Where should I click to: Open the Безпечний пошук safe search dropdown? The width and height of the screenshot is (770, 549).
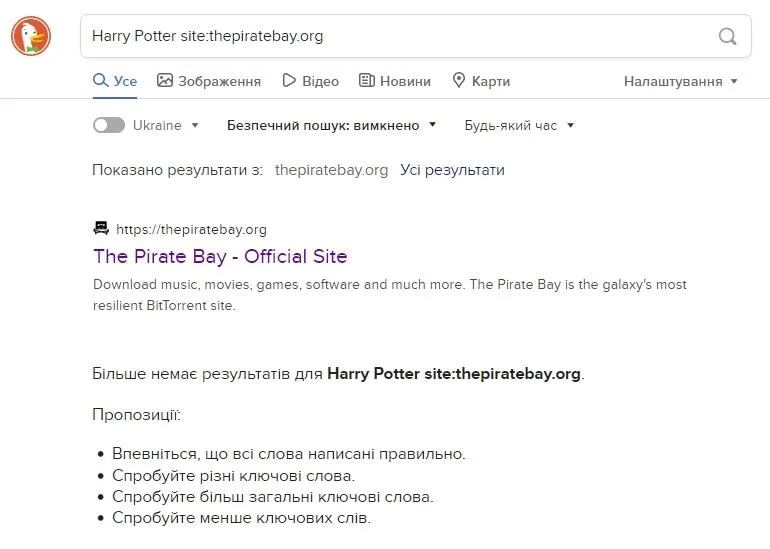pos(332,125)
